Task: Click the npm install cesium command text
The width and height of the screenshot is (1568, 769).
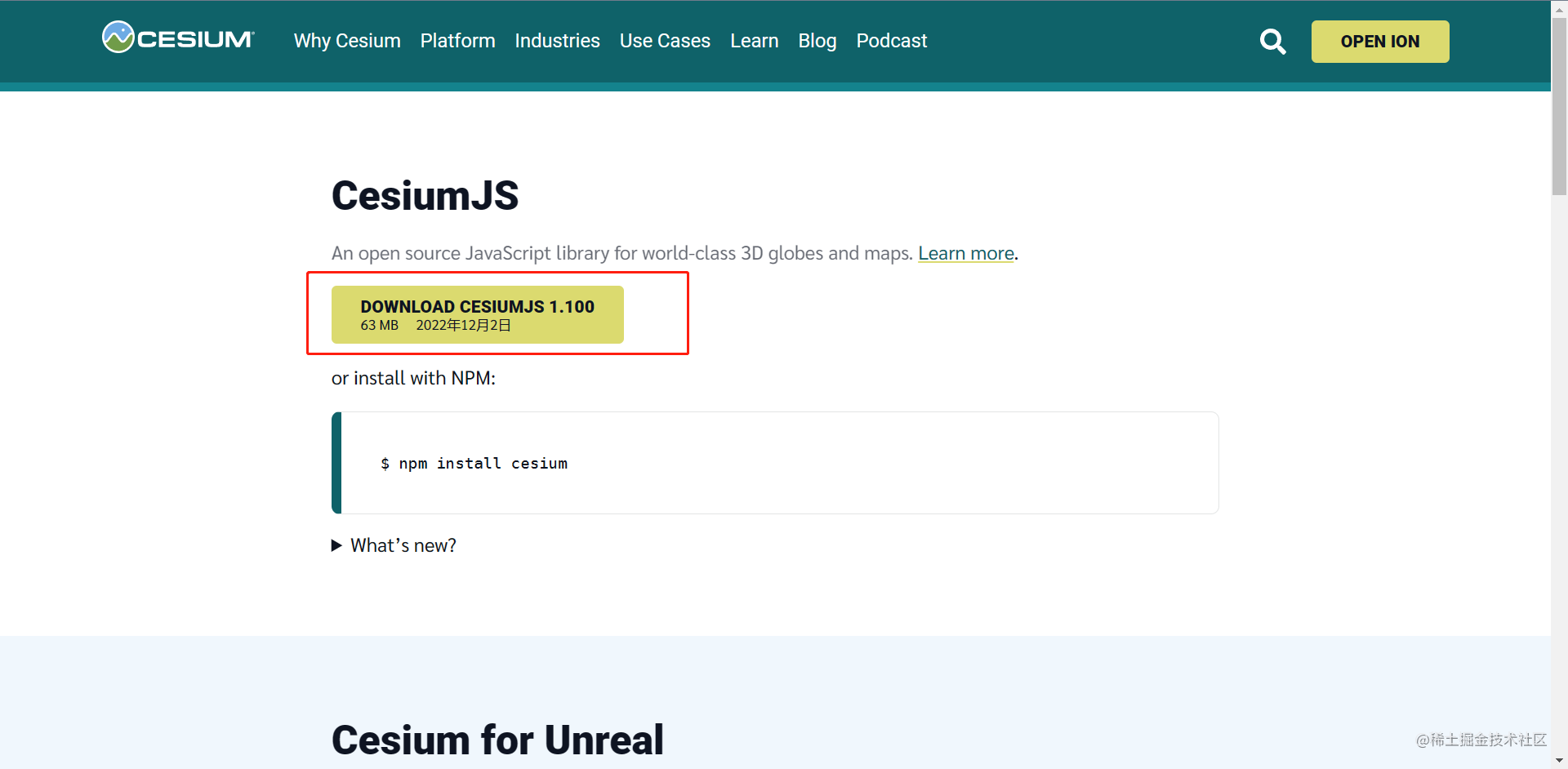Action: coord(474,464)
